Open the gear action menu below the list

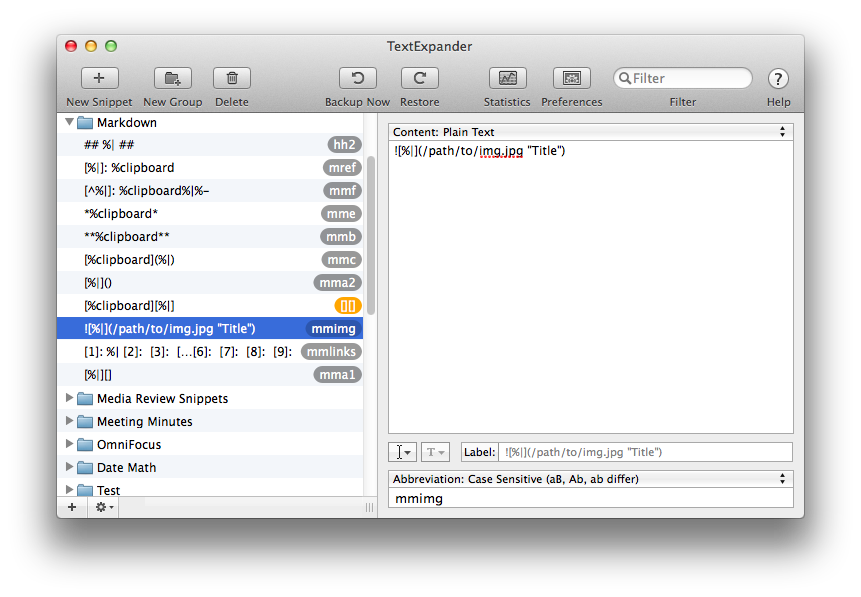104,507
